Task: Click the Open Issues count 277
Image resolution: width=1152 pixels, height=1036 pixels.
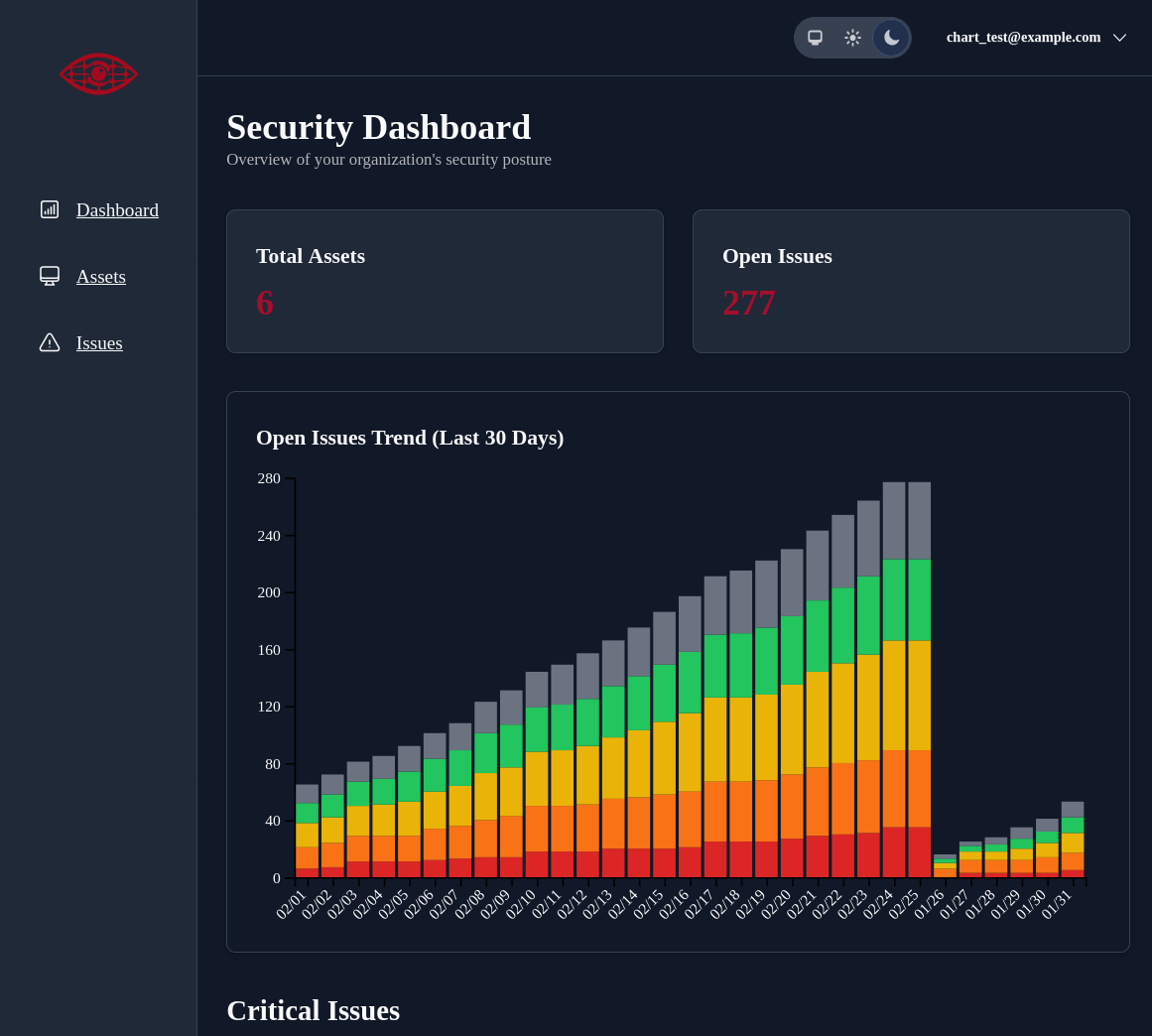Action: [x=748, y=303]
